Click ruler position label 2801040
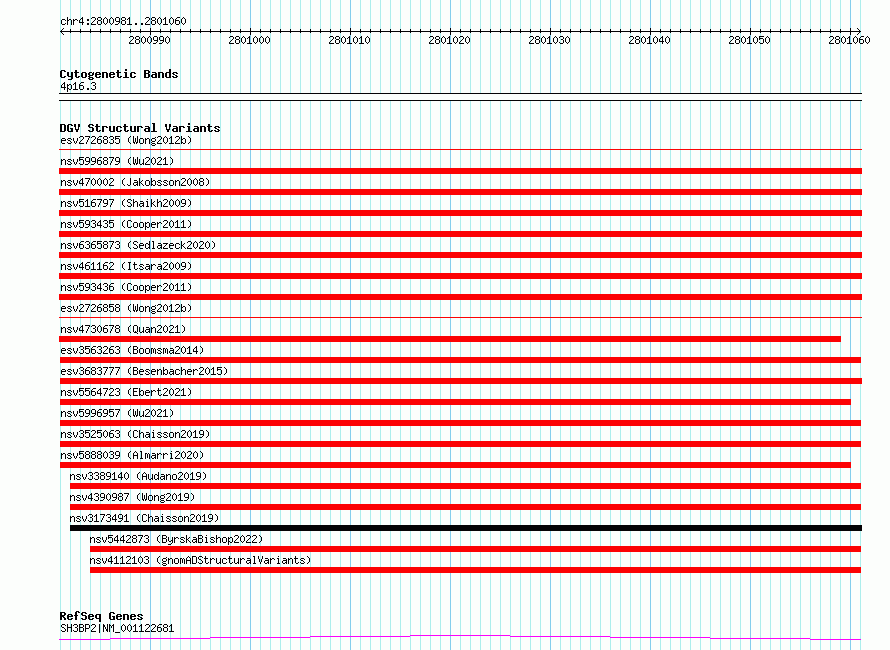 [649, 40]
